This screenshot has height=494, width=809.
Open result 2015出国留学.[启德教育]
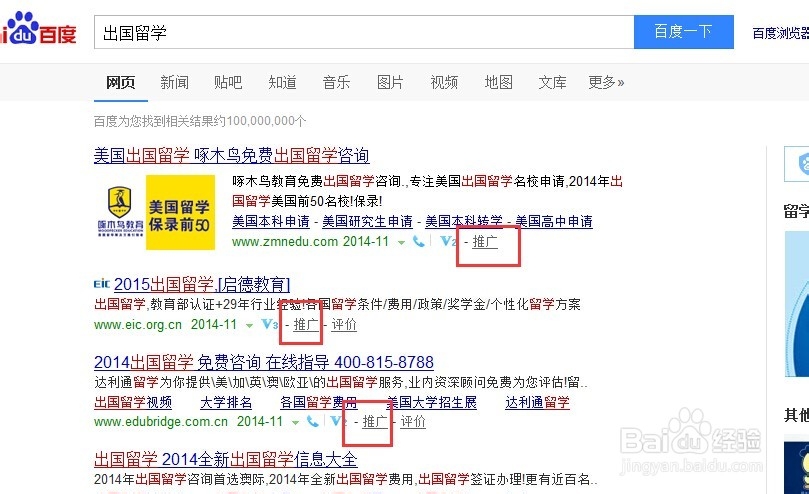[x=202, y=284]
